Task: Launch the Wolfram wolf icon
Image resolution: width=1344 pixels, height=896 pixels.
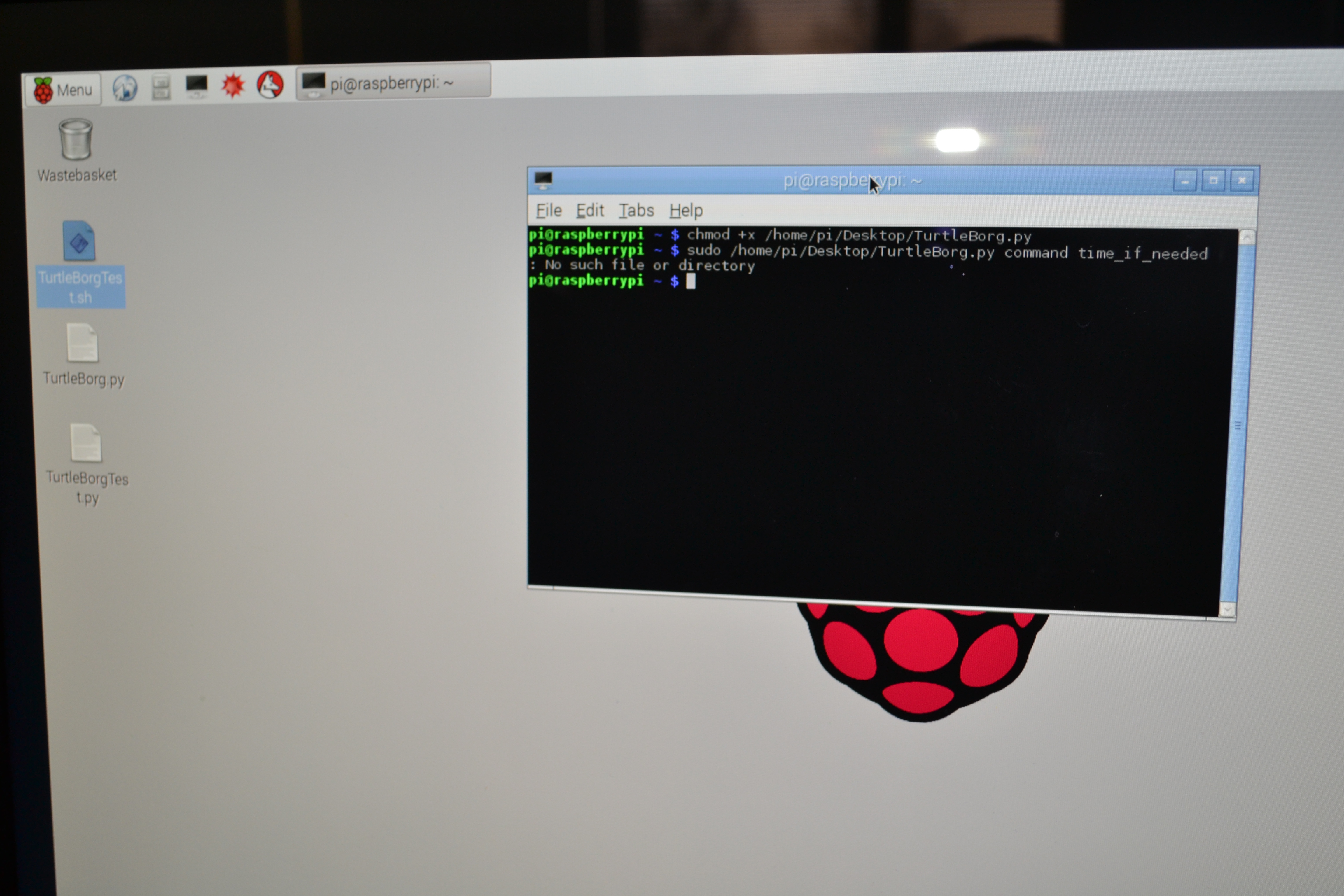Action: pyautogui.click(x=270, y=85)
